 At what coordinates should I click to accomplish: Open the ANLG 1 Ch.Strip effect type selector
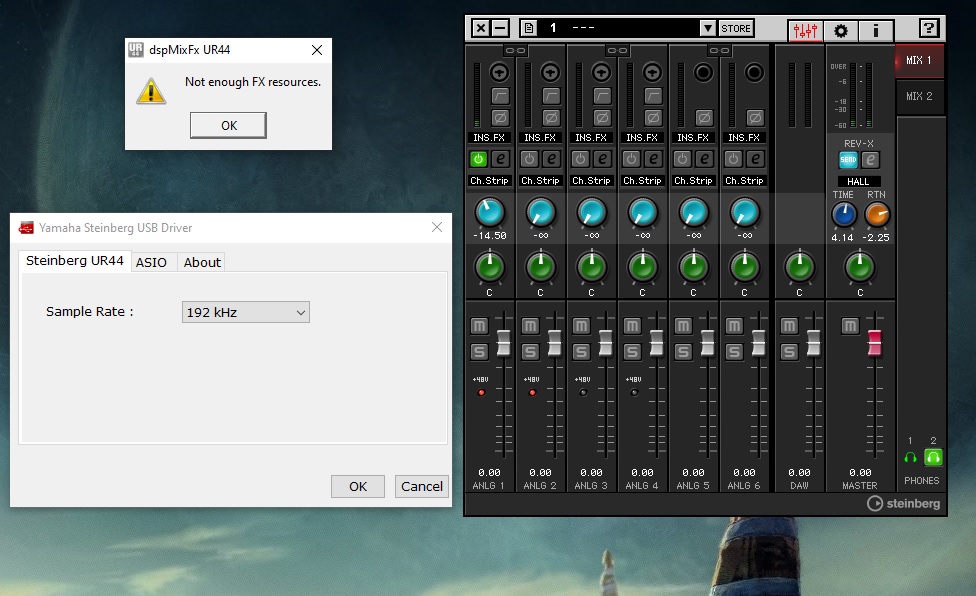(x=489, y=180)
